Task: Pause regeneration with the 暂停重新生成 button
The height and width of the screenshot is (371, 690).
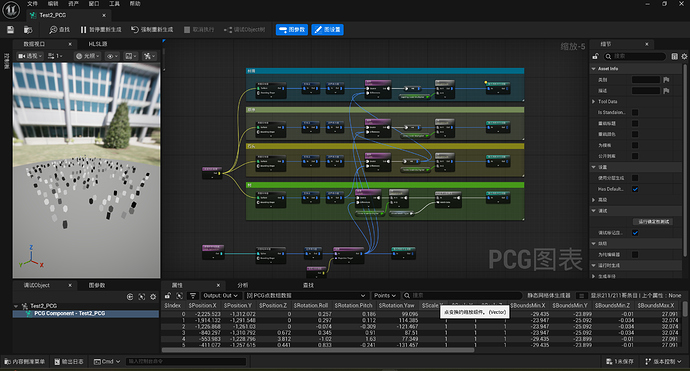Action: (101, 29)
